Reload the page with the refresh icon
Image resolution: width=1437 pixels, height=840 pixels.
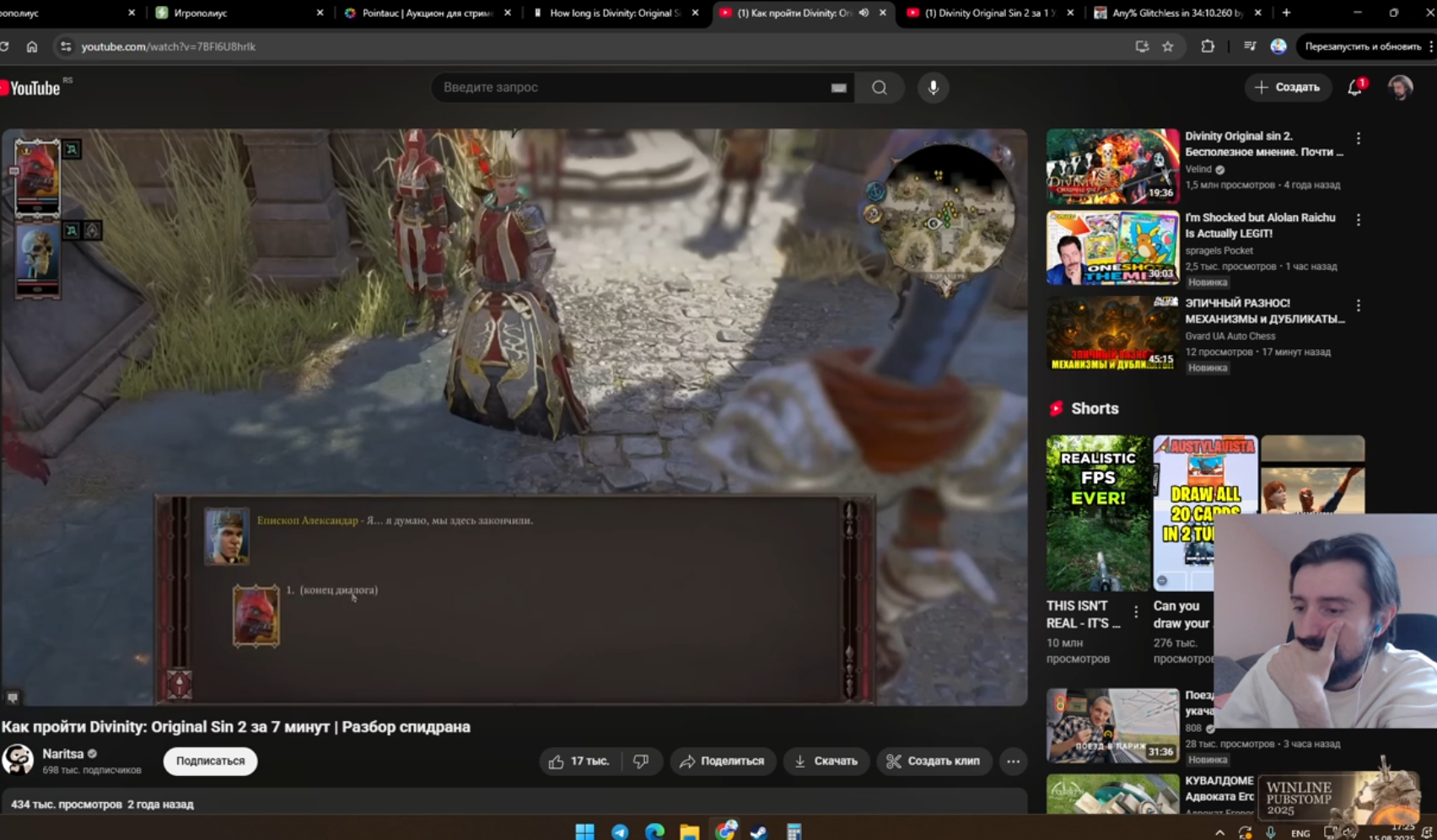point(4,46)
